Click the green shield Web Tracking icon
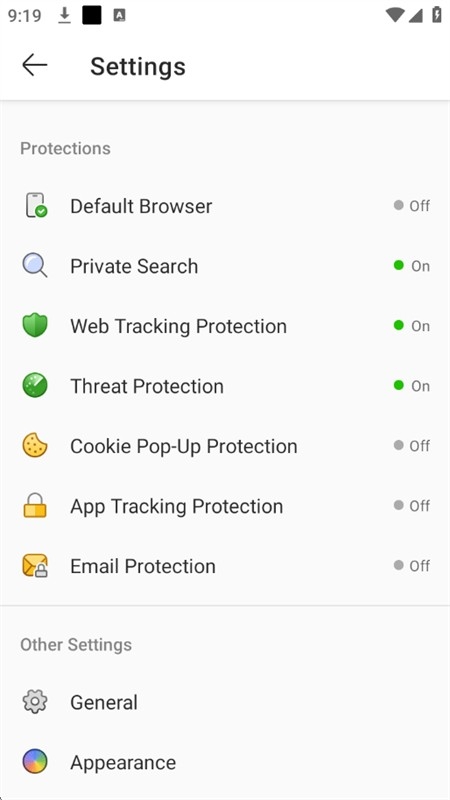Screen dimensions: 450x800 35,326
